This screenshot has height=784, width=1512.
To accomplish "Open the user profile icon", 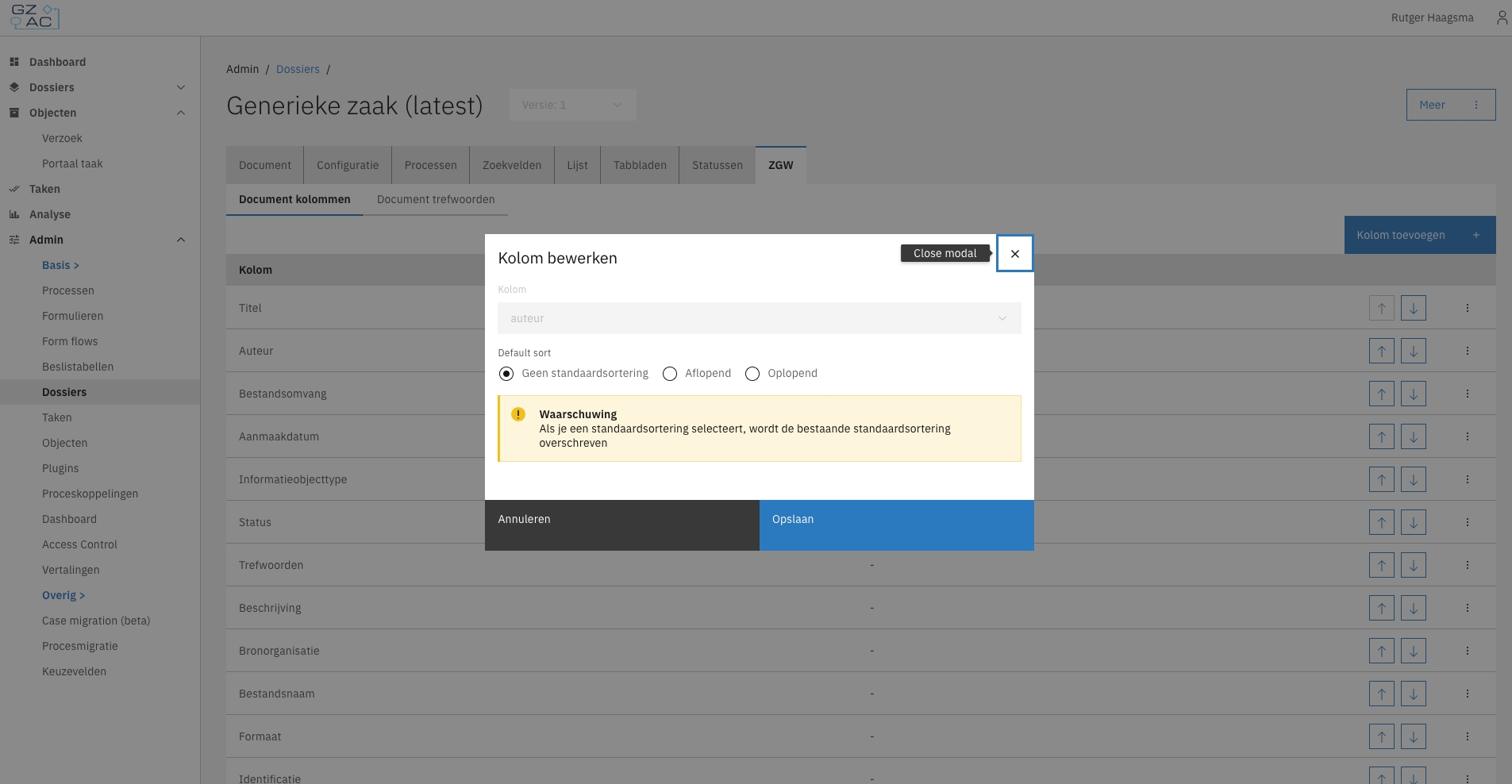I will 1501,17.
